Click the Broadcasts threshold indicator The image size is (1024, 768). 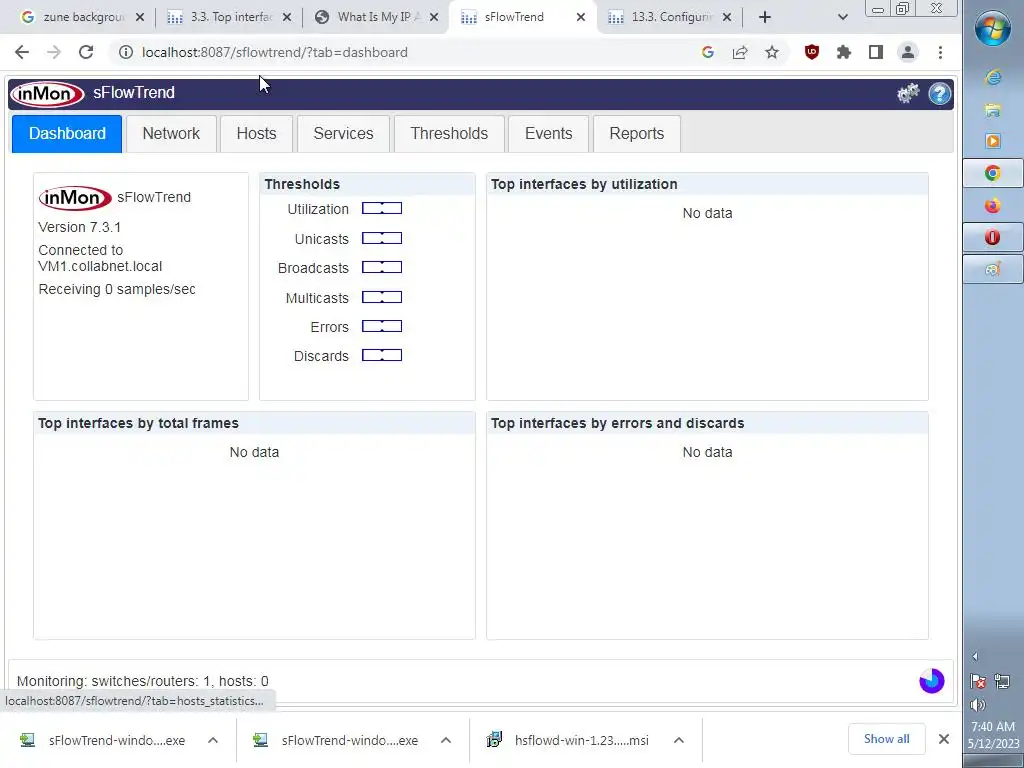point(382,267)
